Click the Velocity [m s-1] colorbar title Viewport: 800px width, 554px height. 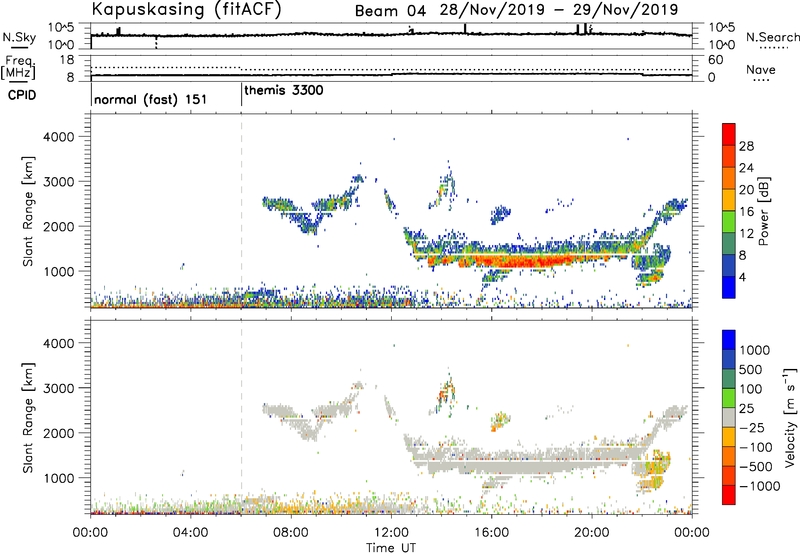click(x=790, y=417)
